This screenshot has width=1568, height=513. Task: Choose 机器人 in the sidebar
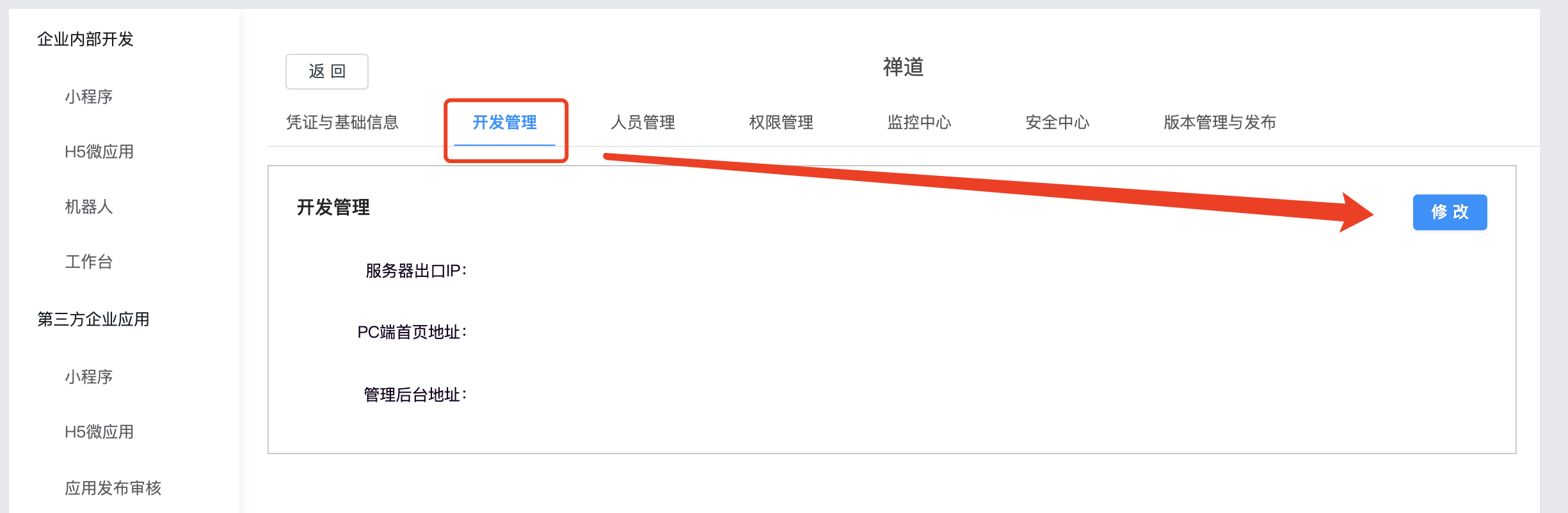(x=89, y=207)
